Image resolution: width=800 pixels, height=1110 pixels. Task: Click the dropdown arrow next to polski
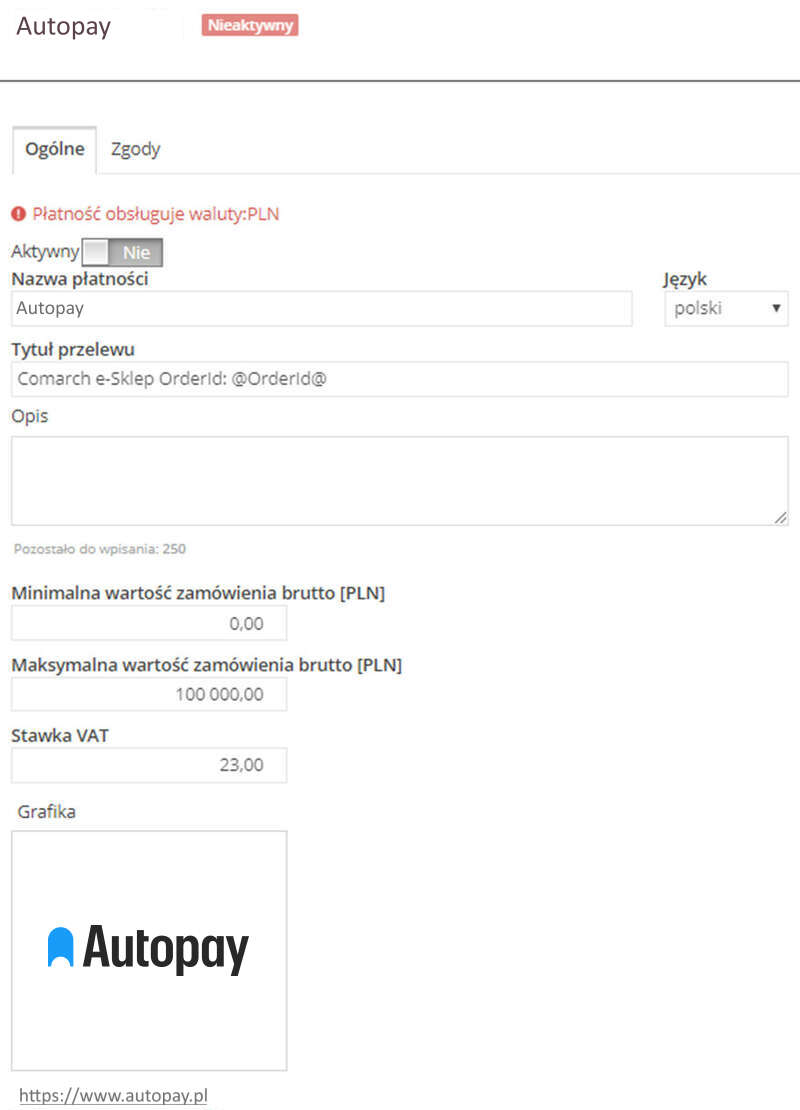[776, 309]
